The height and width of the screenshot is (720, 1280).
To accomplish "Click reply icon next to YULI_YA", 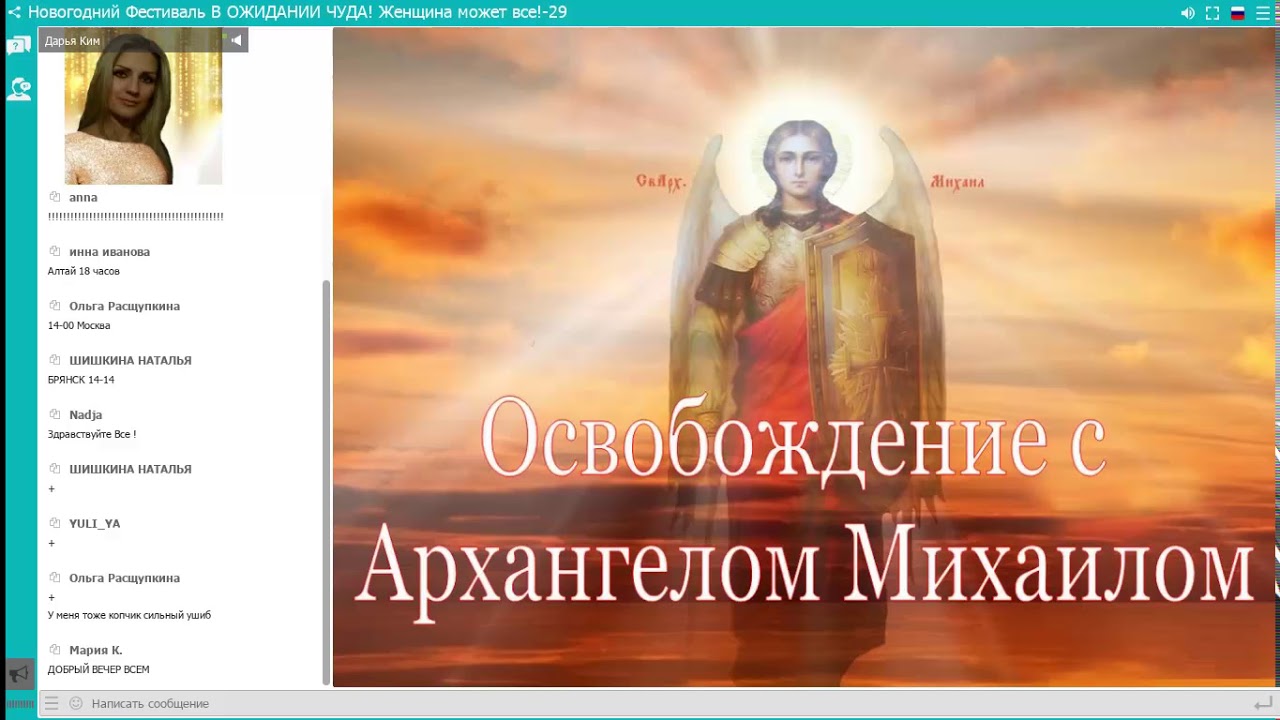I will pyautogui.click(x=55, y=522).
